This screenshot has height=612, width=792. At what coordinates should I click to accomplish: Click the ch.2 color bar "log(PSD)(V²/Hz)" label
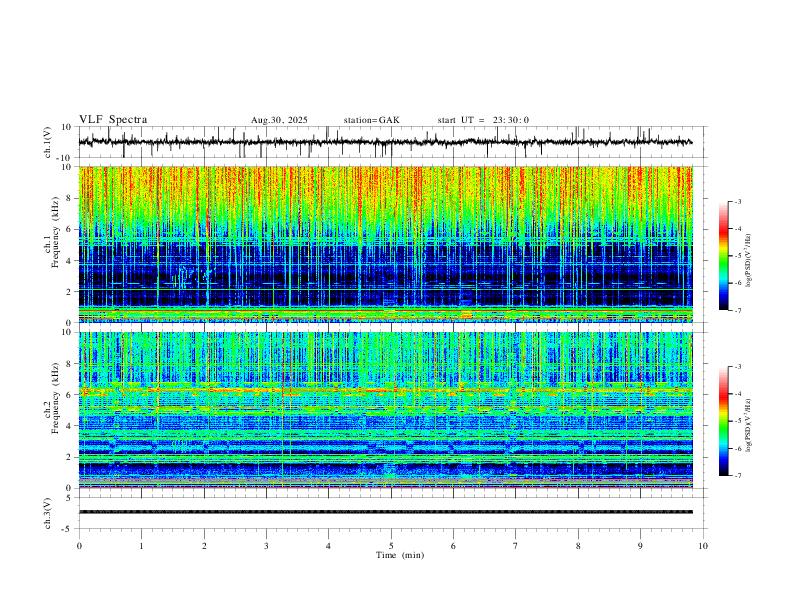pos(749,425)
